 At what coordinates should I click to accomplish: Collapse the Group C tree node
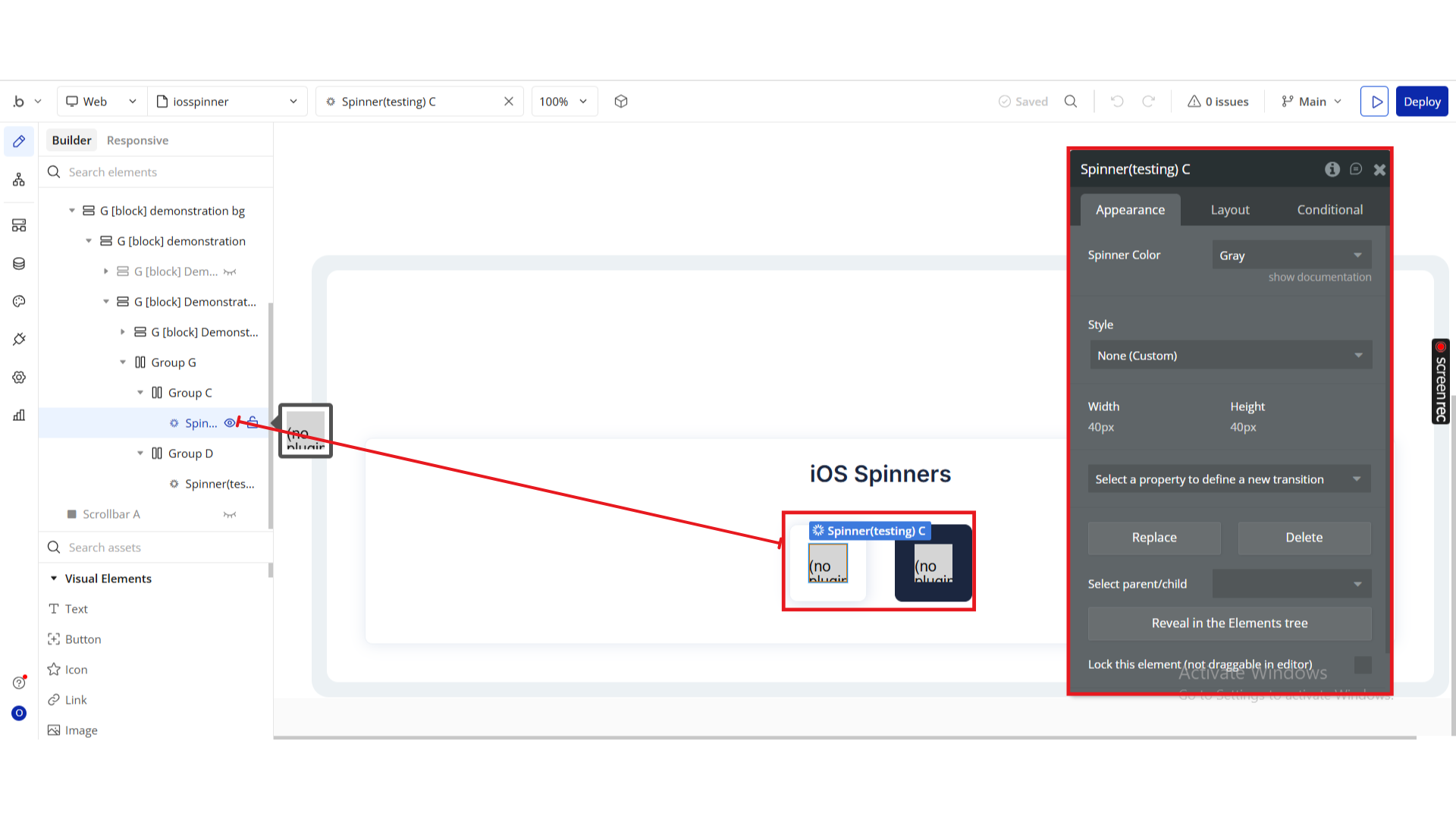(x=140, y=393)
